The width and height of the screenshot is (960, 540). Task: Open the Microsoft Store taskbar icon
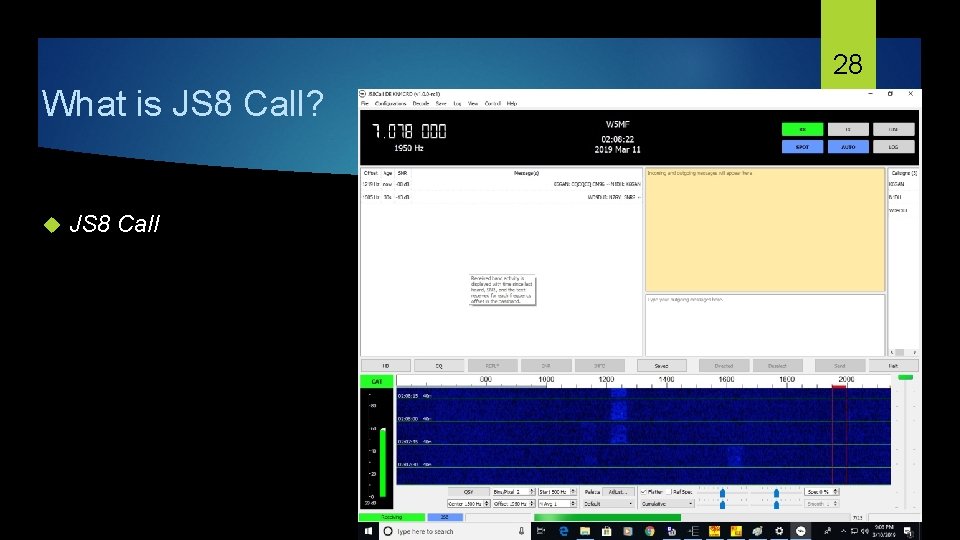tap(606, 531)
